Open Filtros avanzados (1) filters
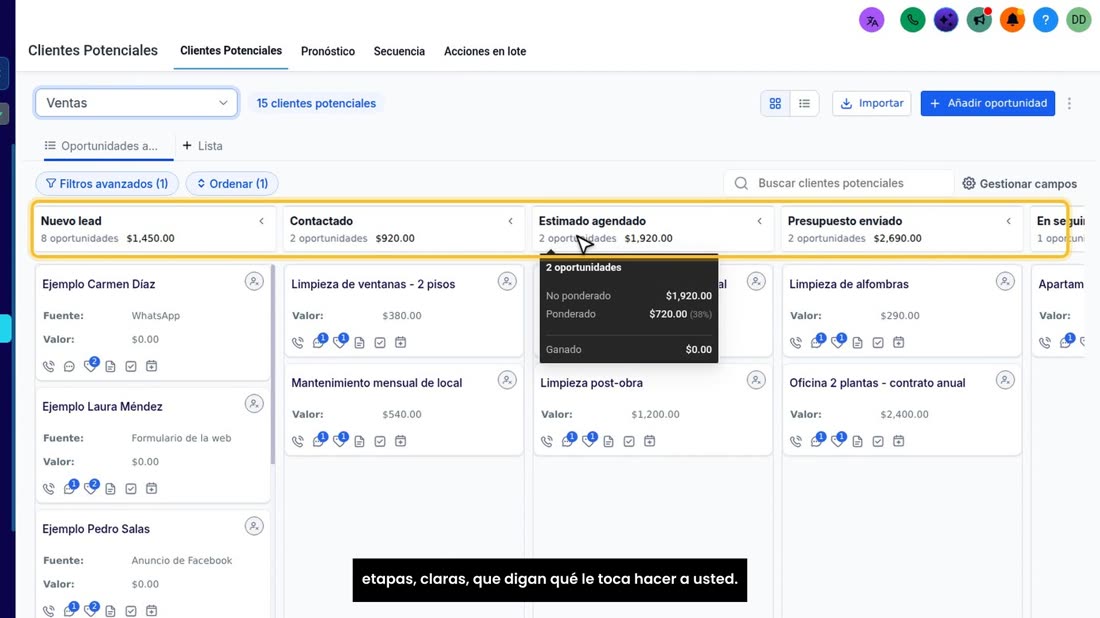 107,184
